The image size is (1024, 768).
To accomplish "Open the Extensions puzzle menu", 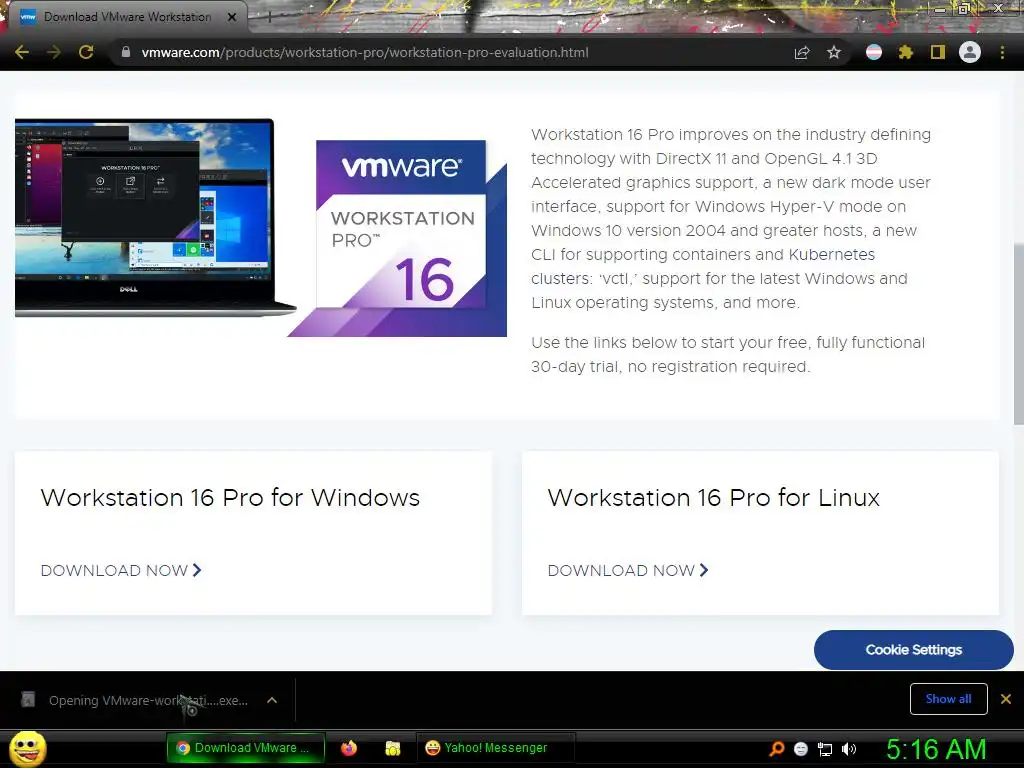I will click(x=906, y=52).
